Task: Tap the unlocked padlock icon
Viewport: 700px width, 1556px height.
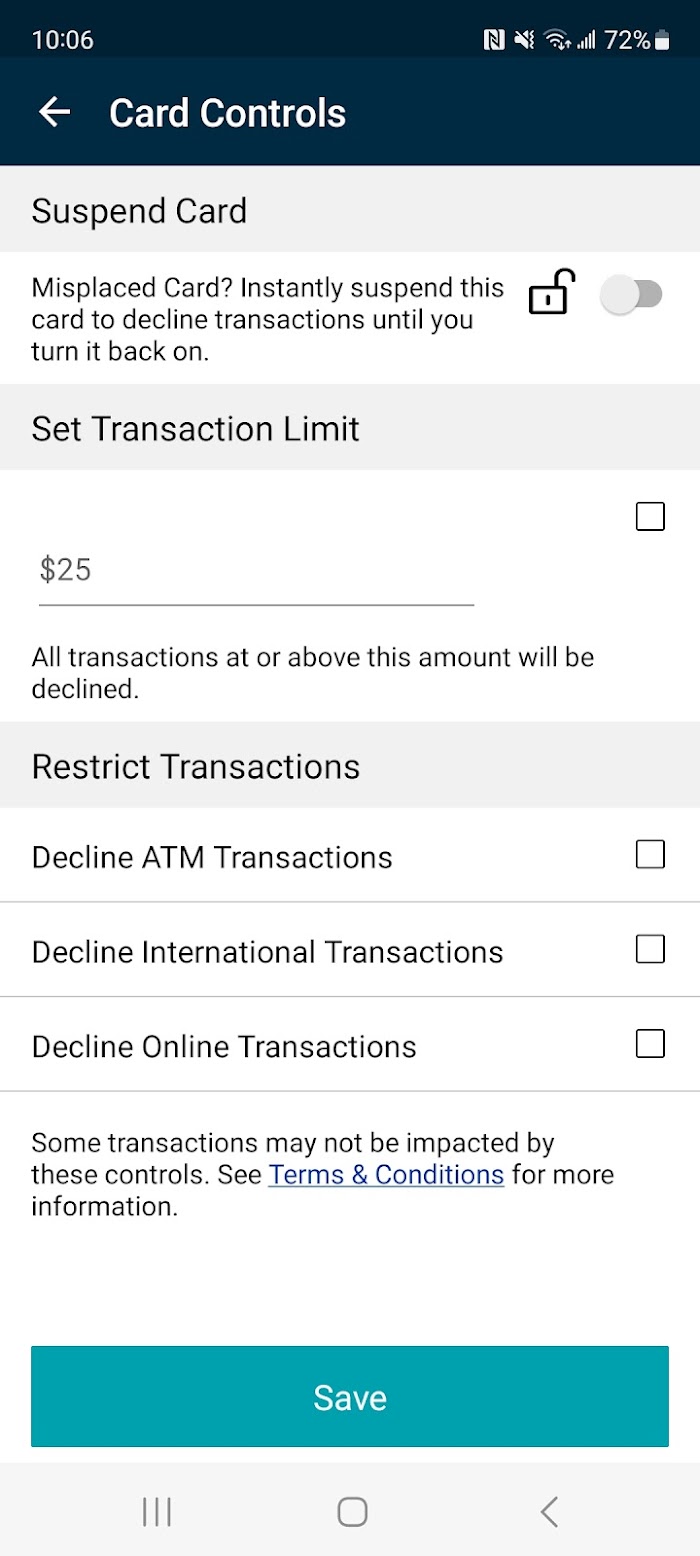Action: [x=552, y=293]
